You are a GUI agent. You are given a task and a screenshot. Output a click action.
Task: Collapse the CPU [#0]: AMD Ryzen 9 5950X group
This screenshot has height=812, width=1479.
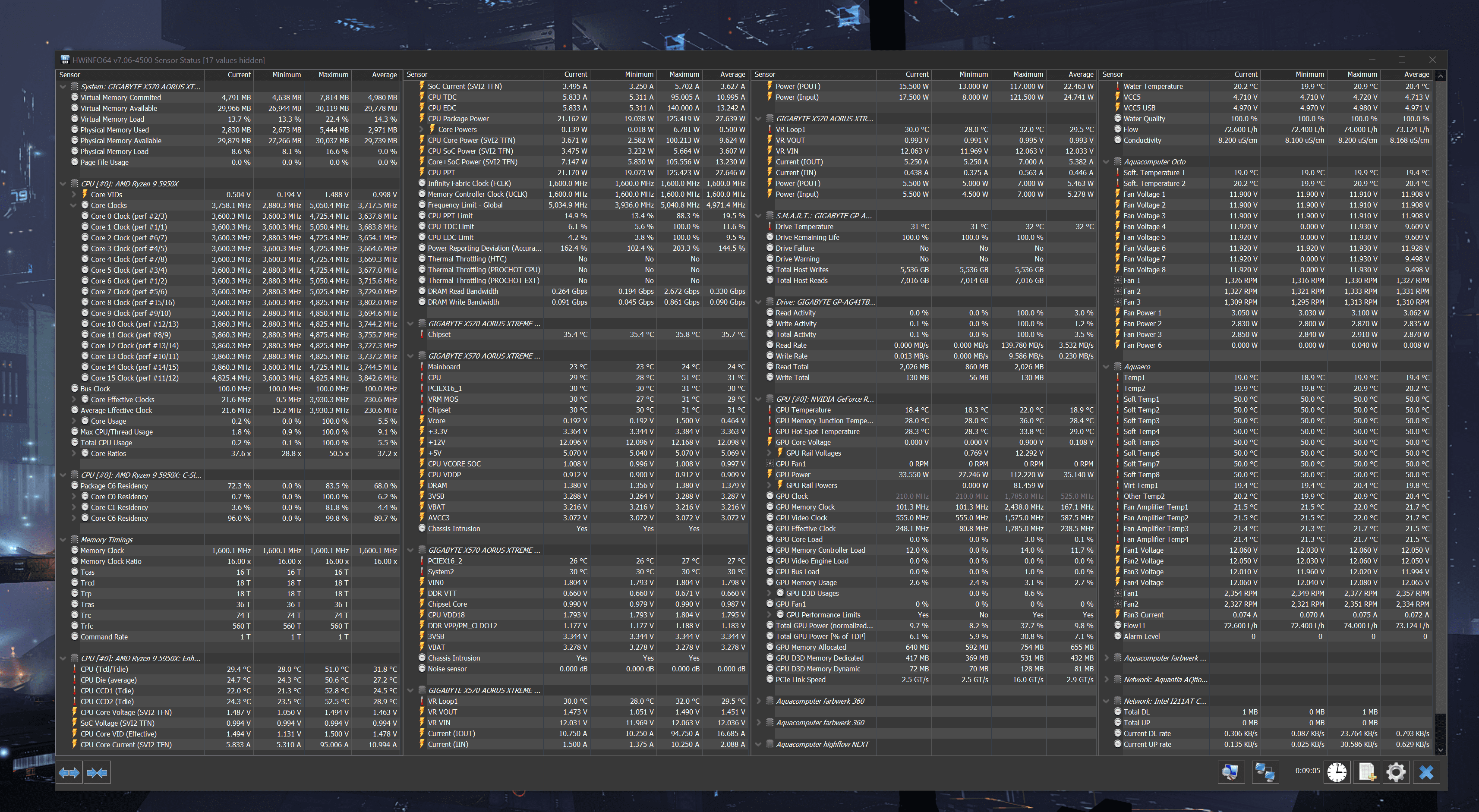coord(63,184)
